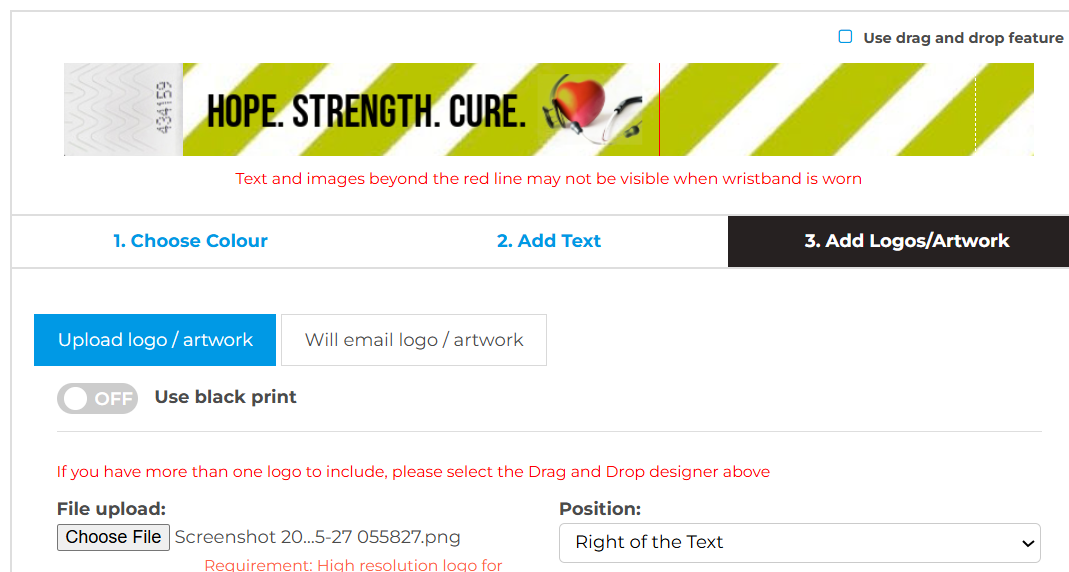Check the Use drag and drop feature checkbox
The image size is (1069, 572).
point(845,37)
